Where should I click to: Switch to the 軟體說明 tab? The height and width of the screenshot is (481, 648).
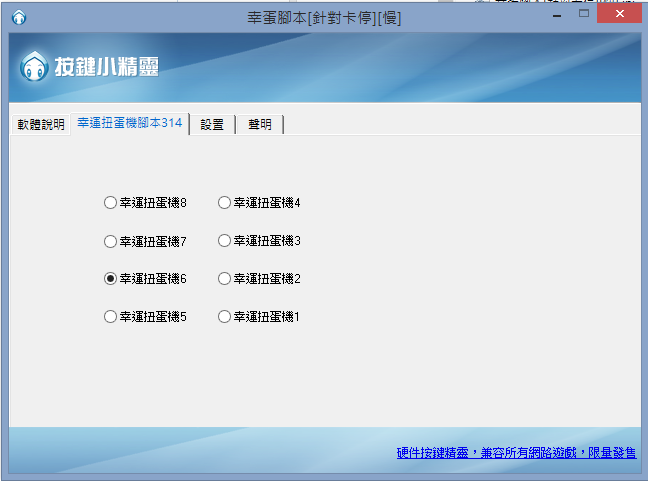tap(40, 125)
